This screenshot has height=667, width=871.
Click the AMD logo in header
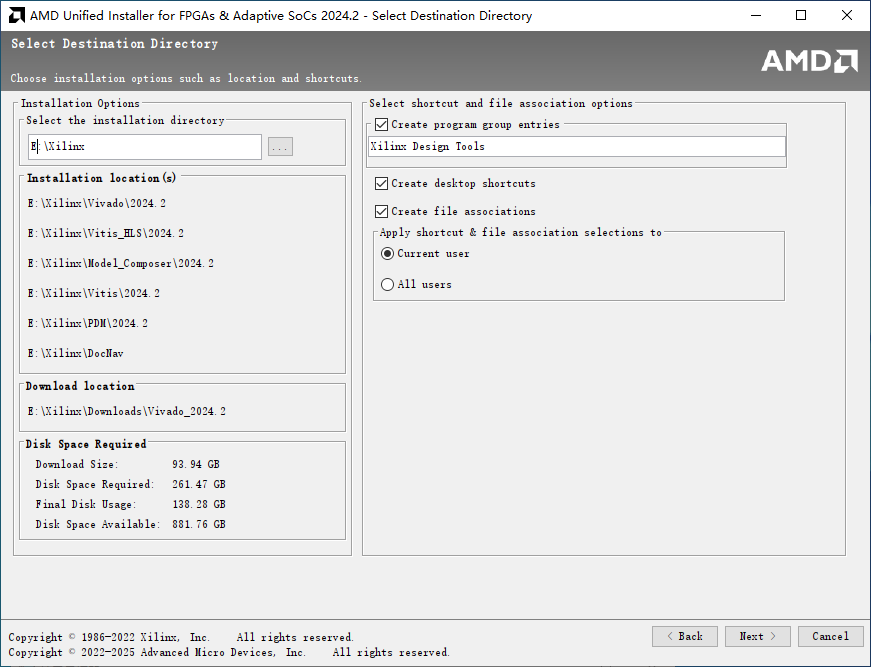(x=809, y=61)
